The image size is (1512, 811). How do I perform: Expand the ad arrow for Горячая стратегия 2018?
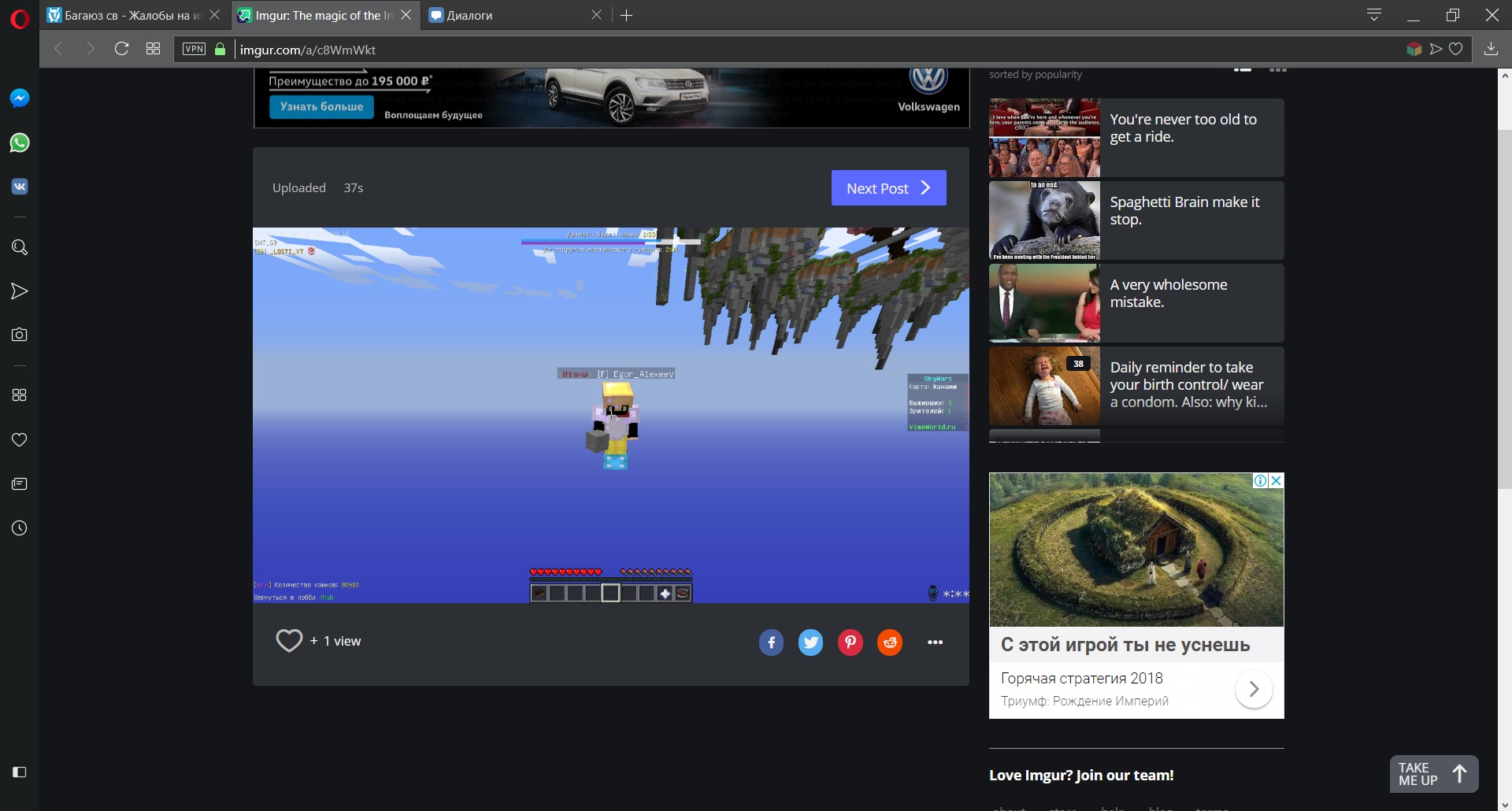(1254, 689)
